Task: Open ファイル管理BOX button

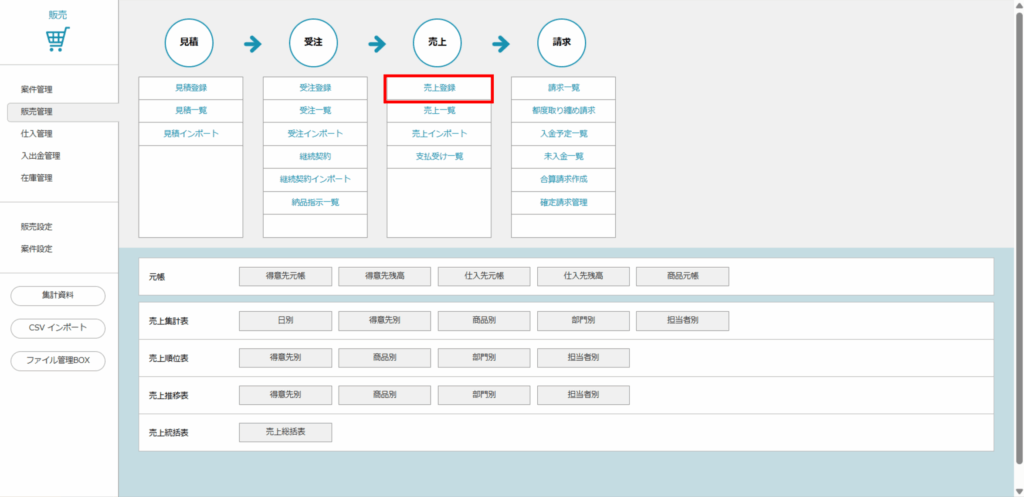Action: pyautogui.click(x=58, y=361)
